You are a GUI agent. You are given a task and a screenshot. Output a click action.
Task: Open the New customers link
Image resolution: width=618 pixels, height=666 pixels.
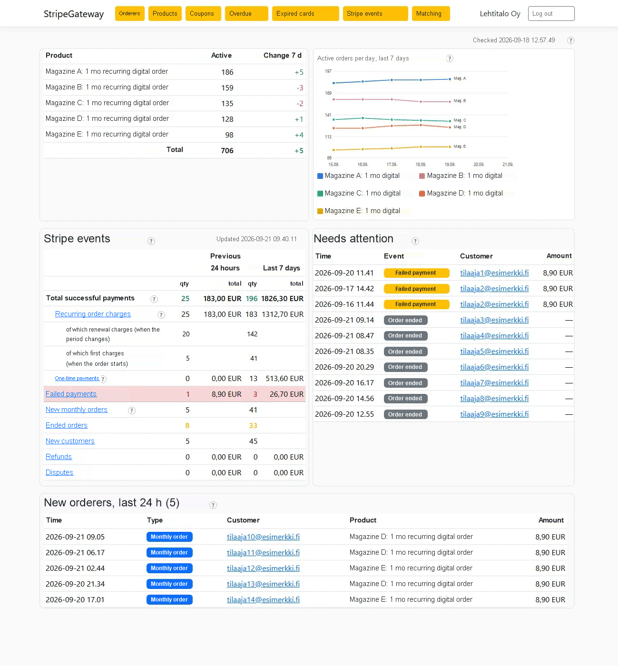tap(70, 441)
